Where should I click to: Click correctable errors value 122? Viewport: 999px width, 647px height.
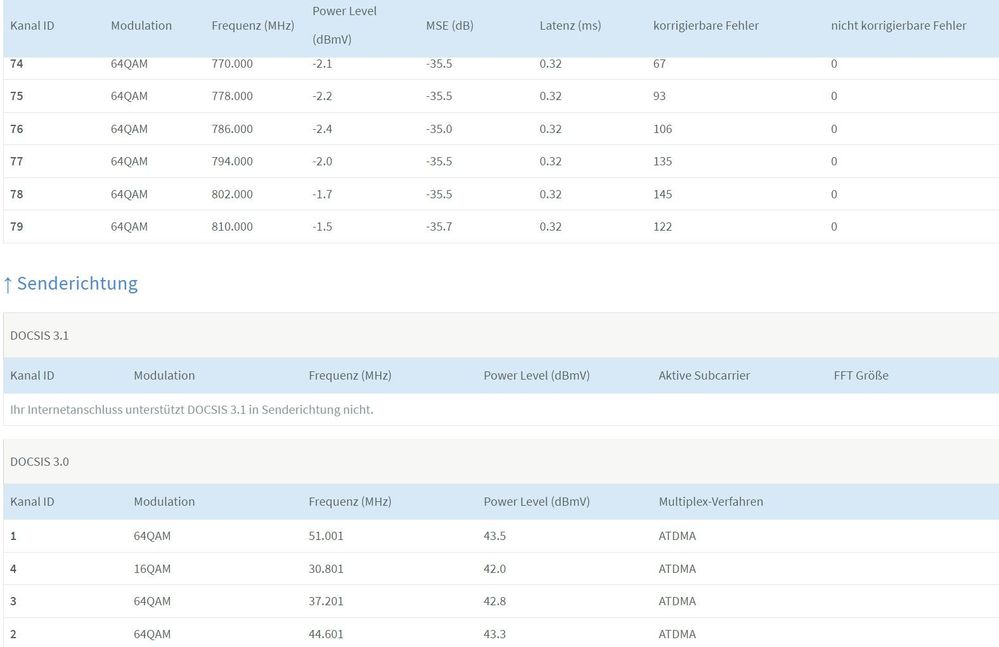click(663, 227)
